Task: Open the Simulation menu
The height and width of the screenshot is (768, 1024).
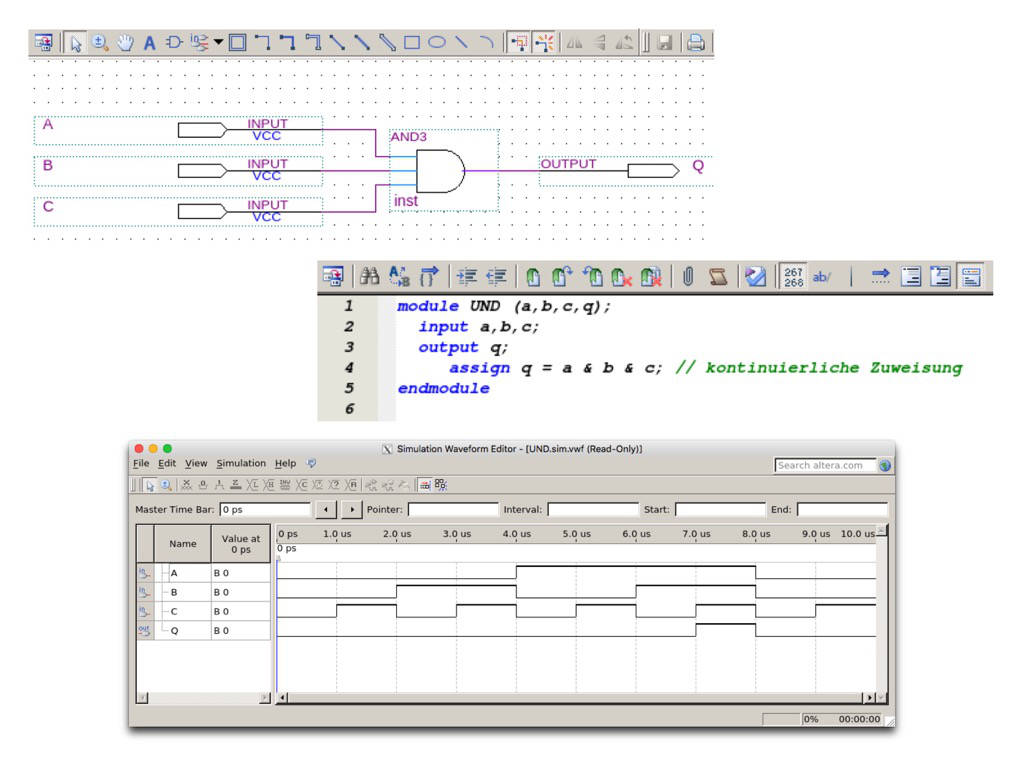Action: point(241,464)
